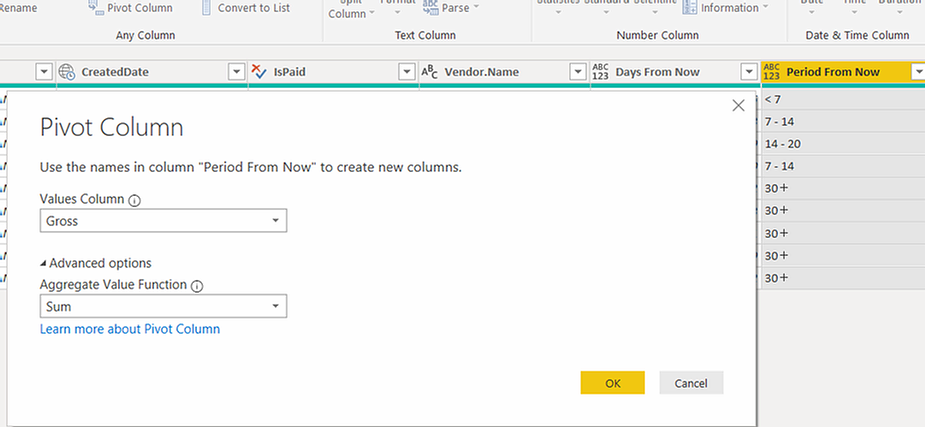Screen dimensions: 925x427
Task: Select the Vendor.Name column header
Action: click(x=504, y=72)
